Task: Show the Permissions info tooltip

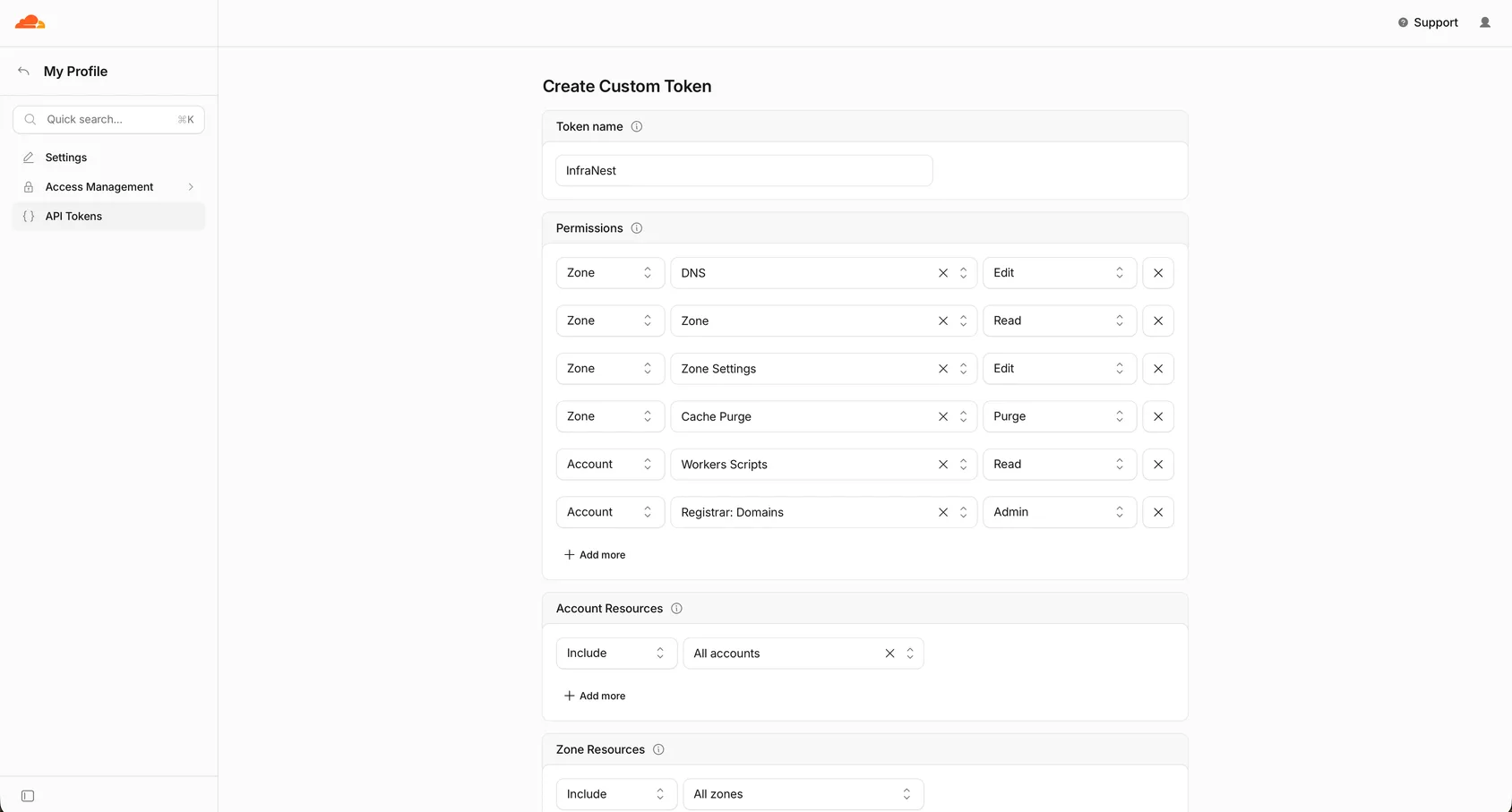Action: click(x=637, y=228)
